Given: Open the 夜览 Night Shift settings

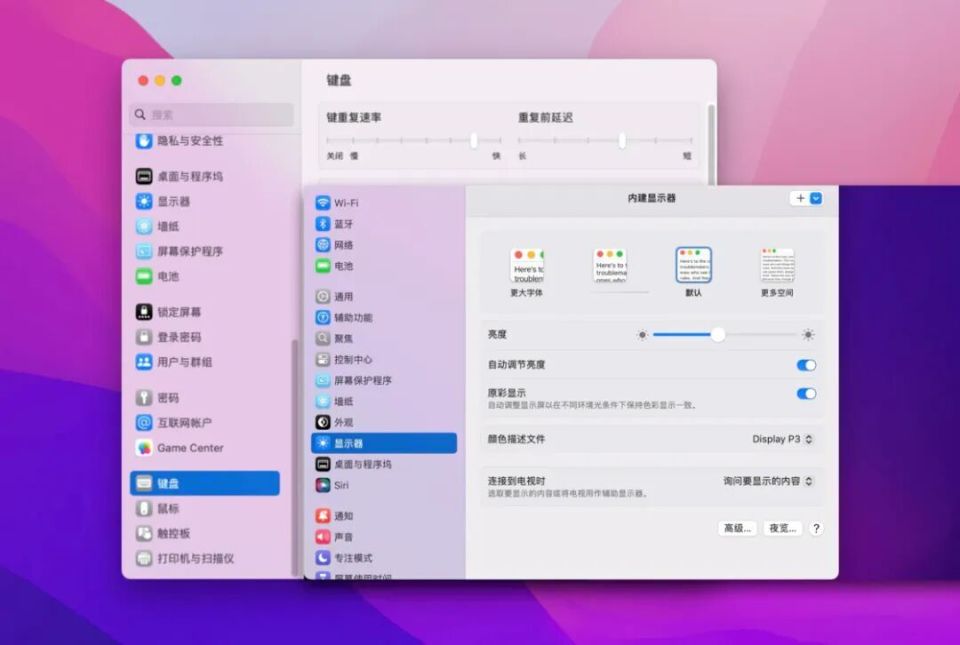Looking at the screenshot, I should [x=784, y=528].
